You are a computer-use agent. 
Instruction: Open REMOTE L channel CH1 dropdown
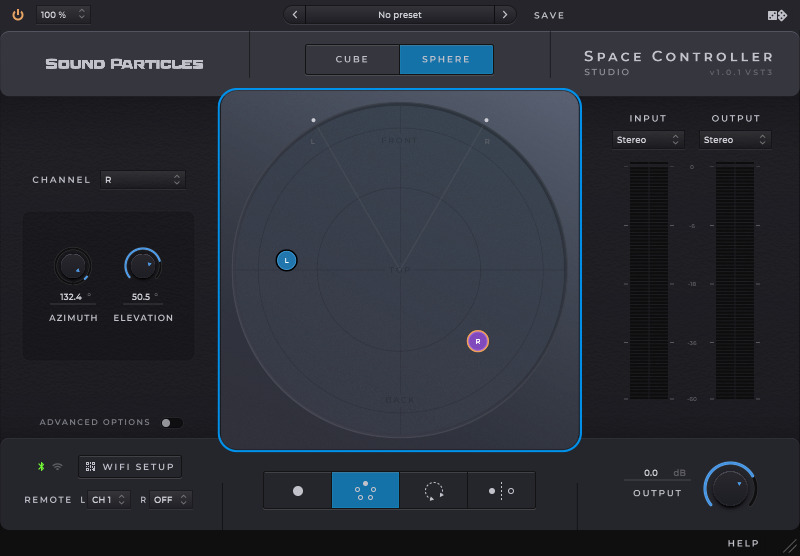click(x=109, y=500)
